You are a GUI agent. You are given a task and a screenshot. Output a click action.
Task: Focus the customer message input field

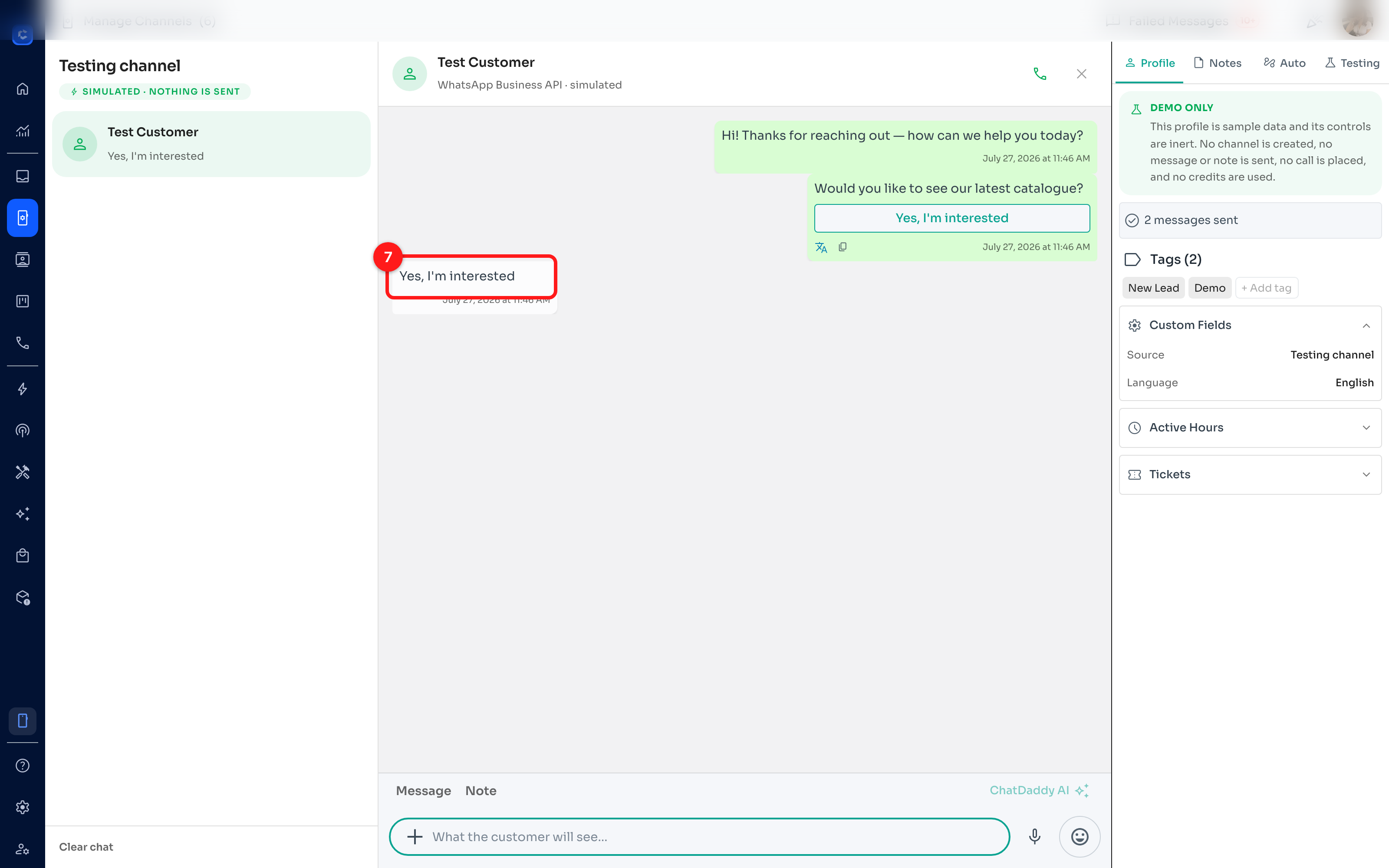(699, 836)
